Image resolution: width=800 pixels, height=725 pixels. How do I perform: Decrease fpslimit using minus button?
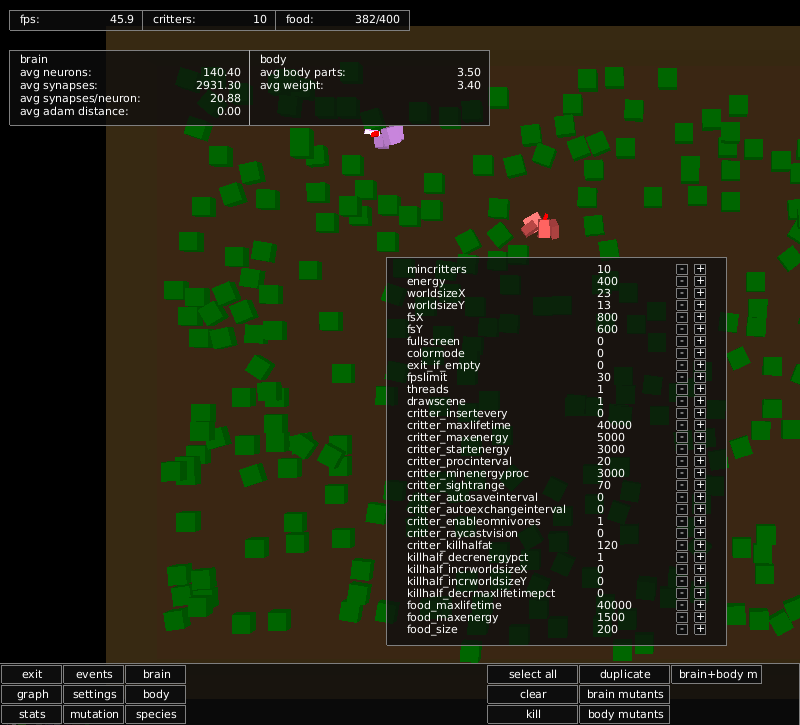682,377
